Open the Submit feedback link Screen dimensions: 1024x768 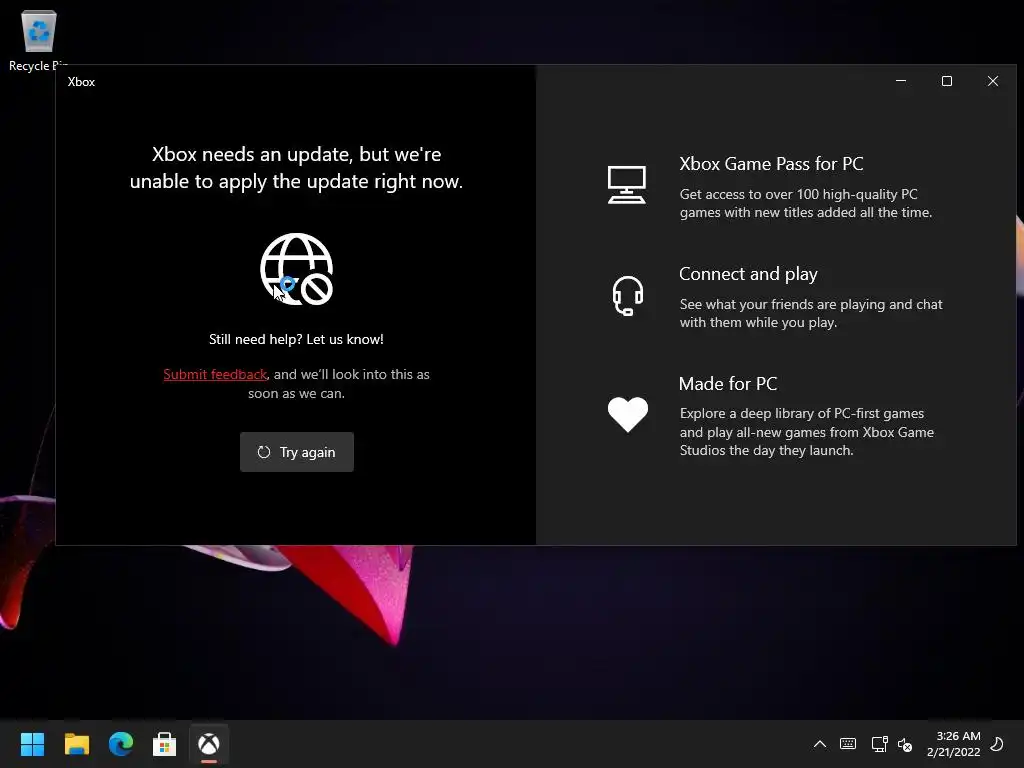215,374
